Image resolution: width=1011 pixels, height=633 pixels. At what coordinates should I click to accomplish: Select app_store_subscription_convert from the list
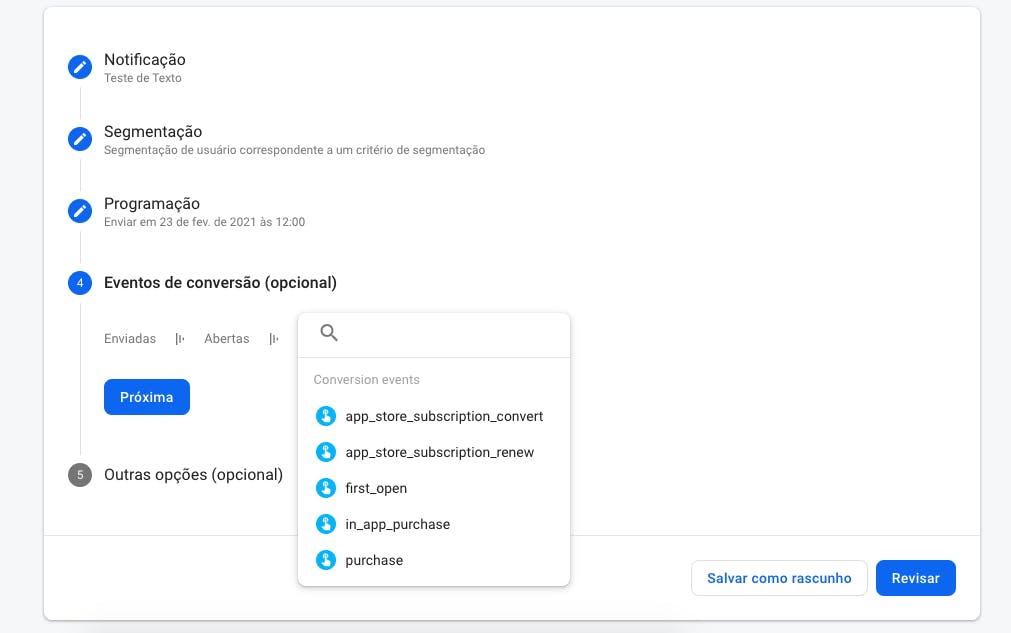click(444, 416)
